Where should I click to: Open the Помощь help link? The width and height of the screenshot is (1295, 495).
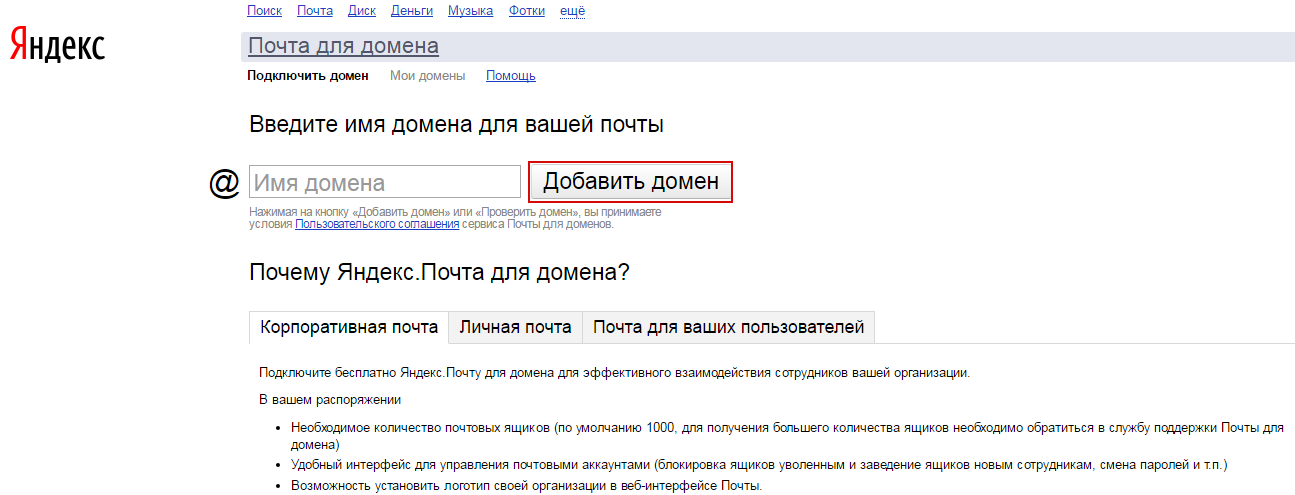click(511, 76)
